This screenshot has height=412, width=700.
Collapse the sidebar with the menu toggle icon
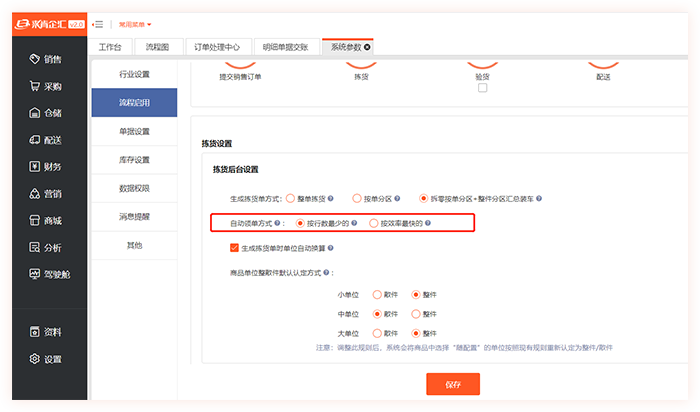tap(98, 25)
